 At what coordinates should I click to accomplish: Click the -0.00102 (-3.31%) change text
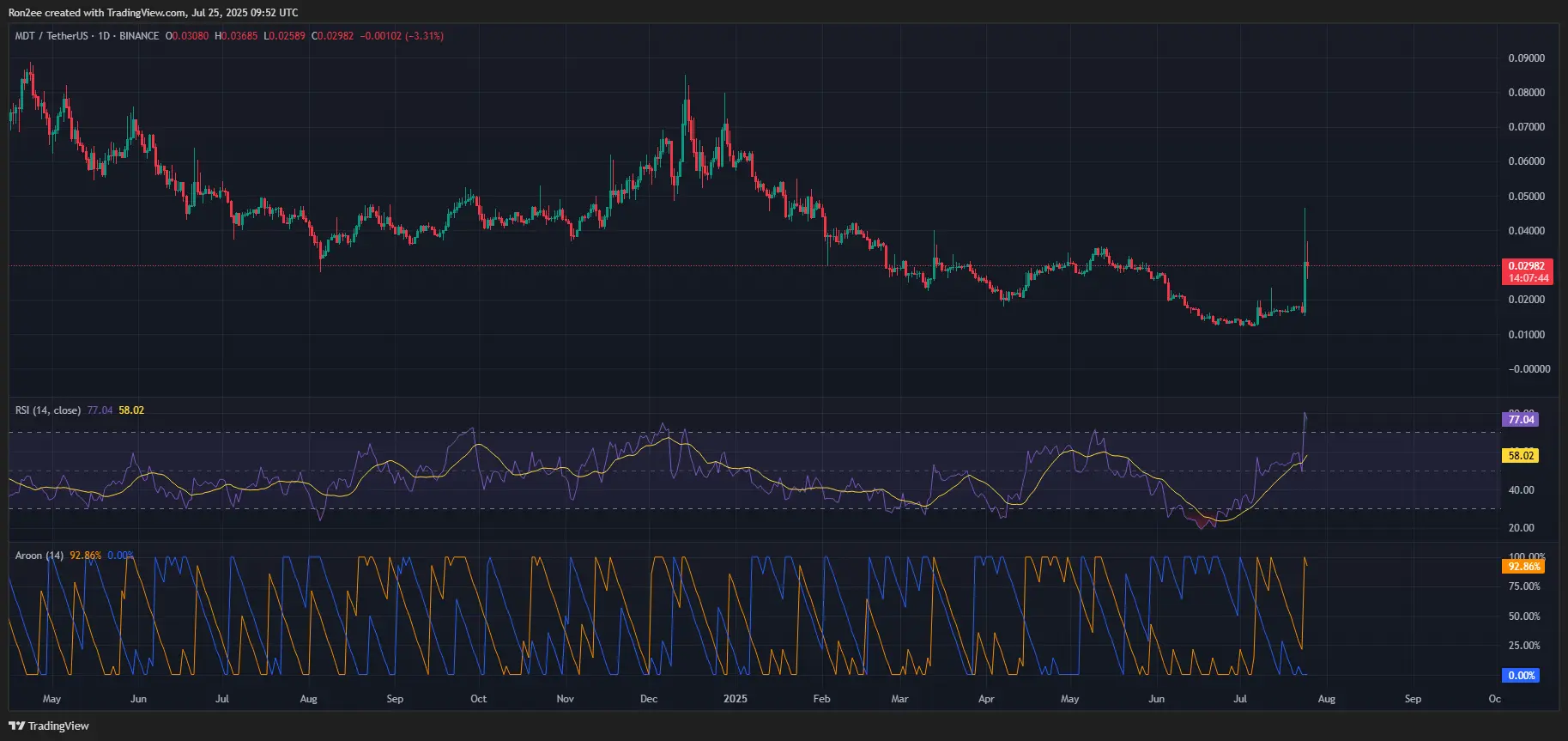(x=402, y=36)
